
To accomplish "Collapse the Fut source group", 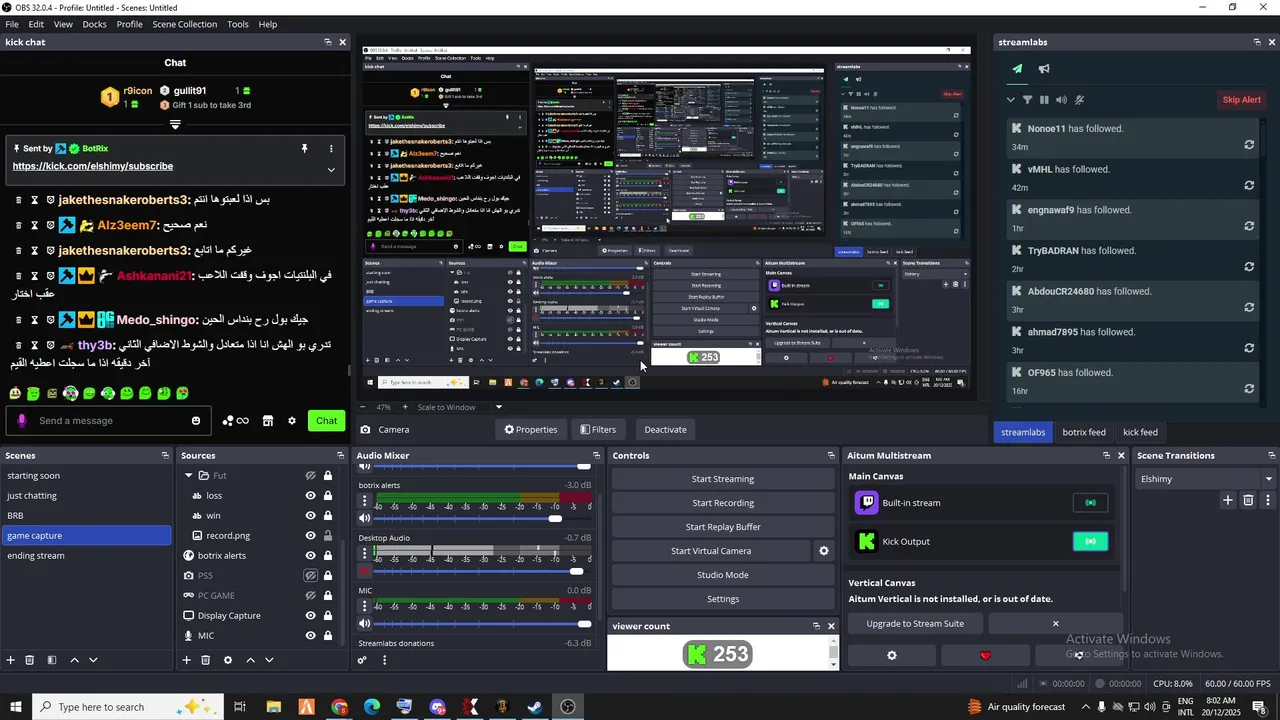I will point(188,476).
